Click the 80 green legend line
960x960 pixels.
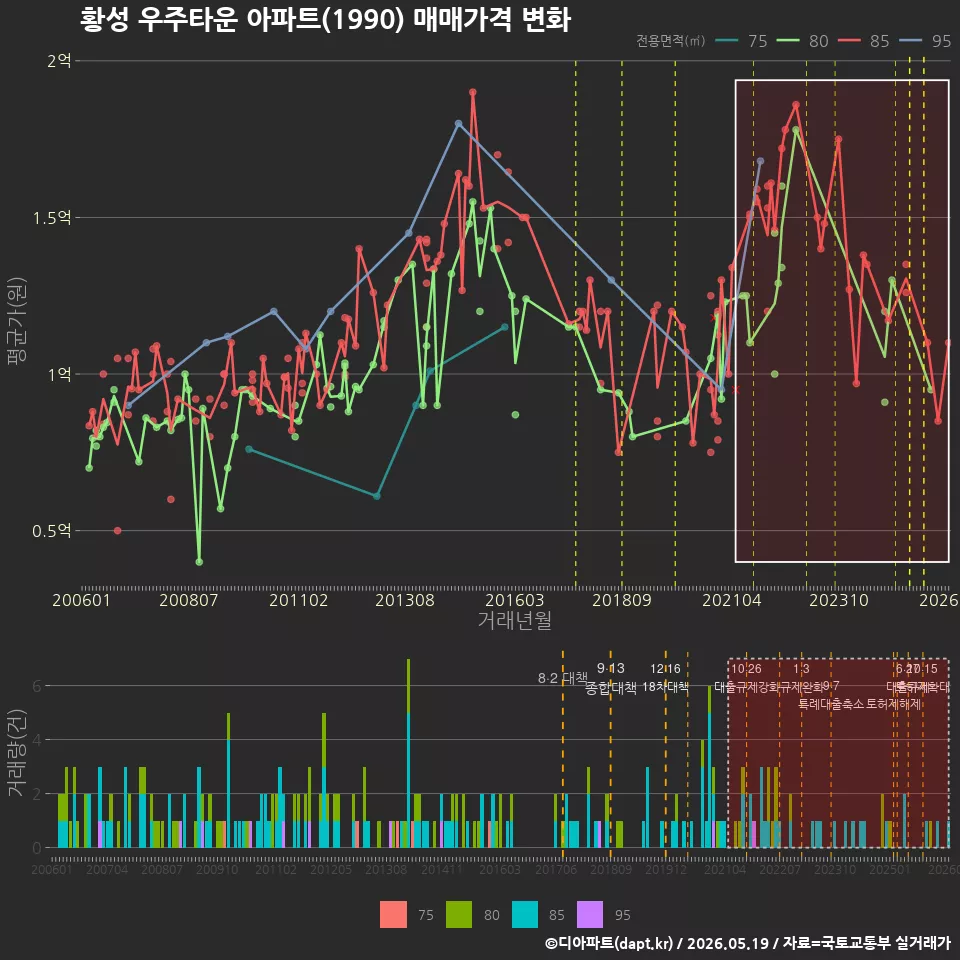[x=788, y=41]
